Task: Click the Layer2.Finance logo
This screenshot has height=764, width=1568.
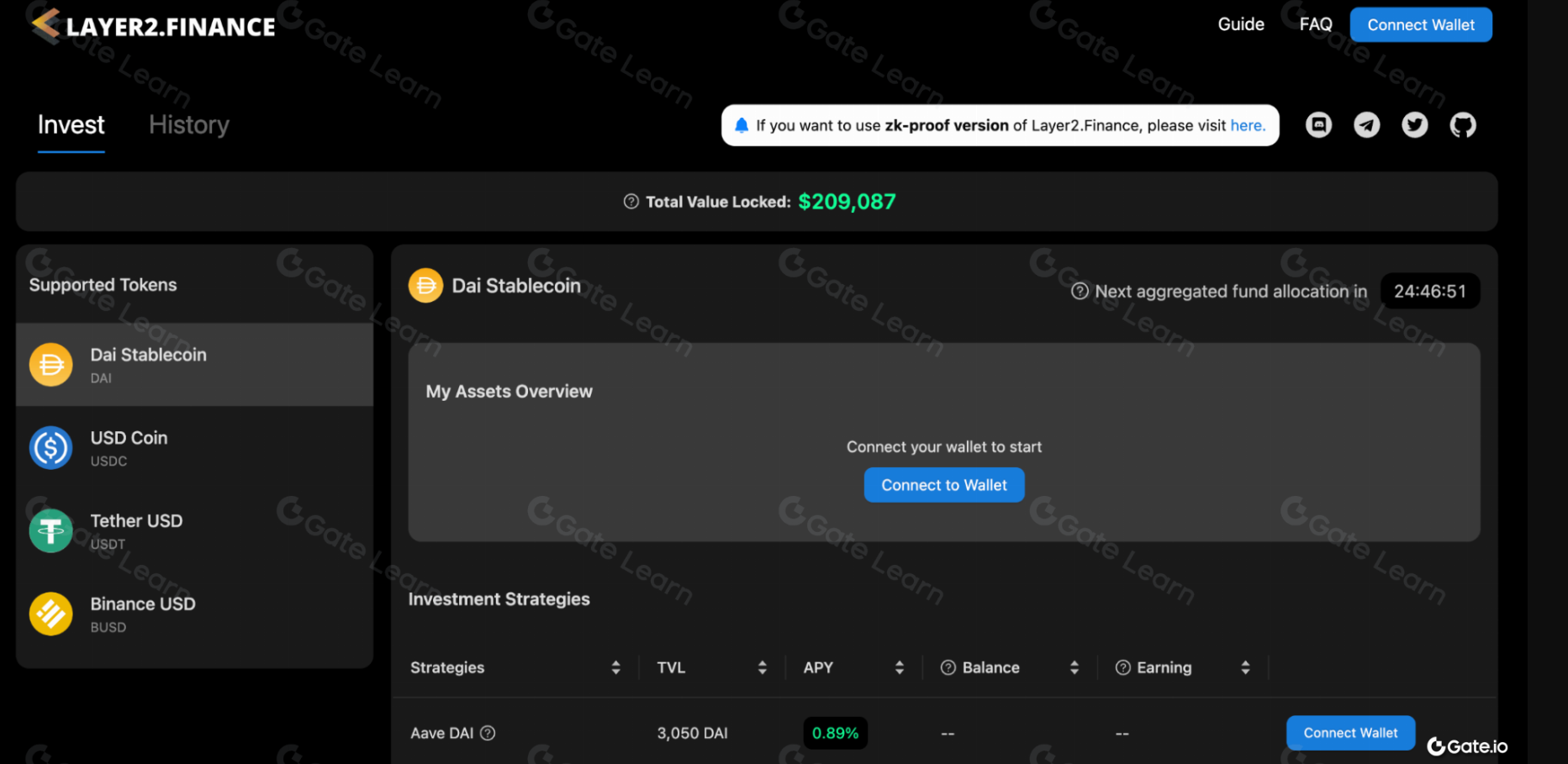Action: click(x=151, y=25)
